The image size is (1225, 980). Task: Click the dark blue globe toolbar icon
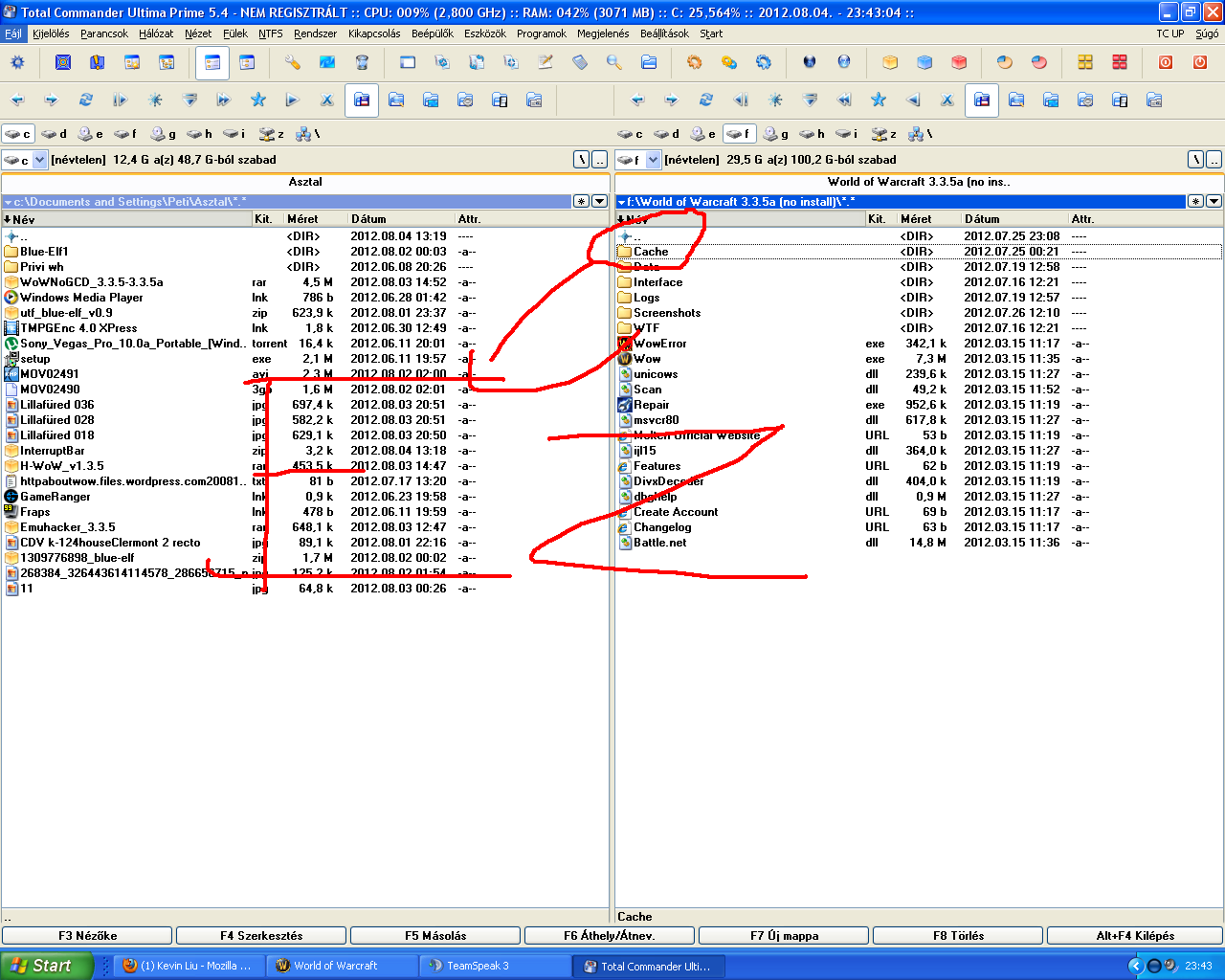click(x=810, y=62)
